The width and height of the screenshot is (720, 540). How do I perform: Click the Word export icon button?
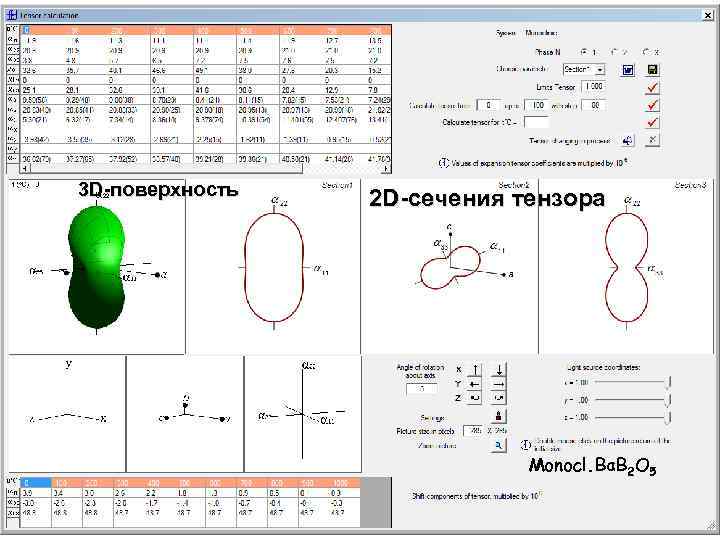coord(628,70)
